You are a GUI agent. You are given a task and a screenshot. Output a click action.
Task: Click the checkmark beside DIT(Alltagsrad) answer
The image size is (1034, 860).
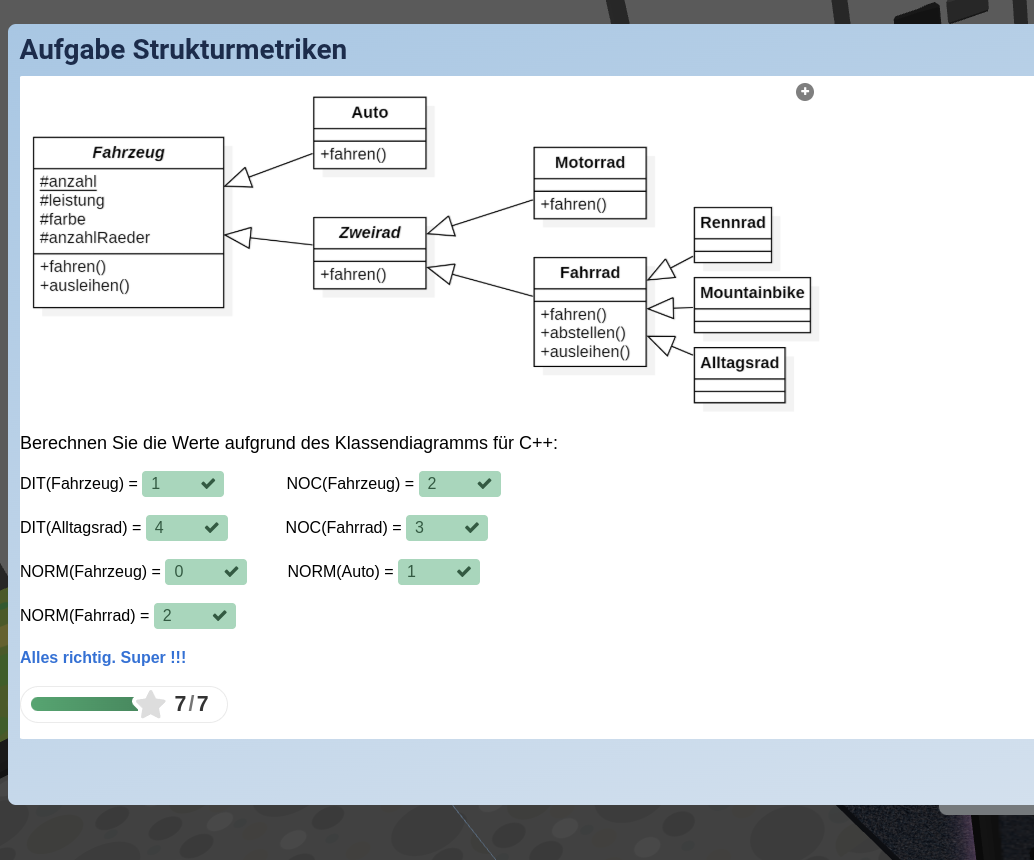click(212, 527)
